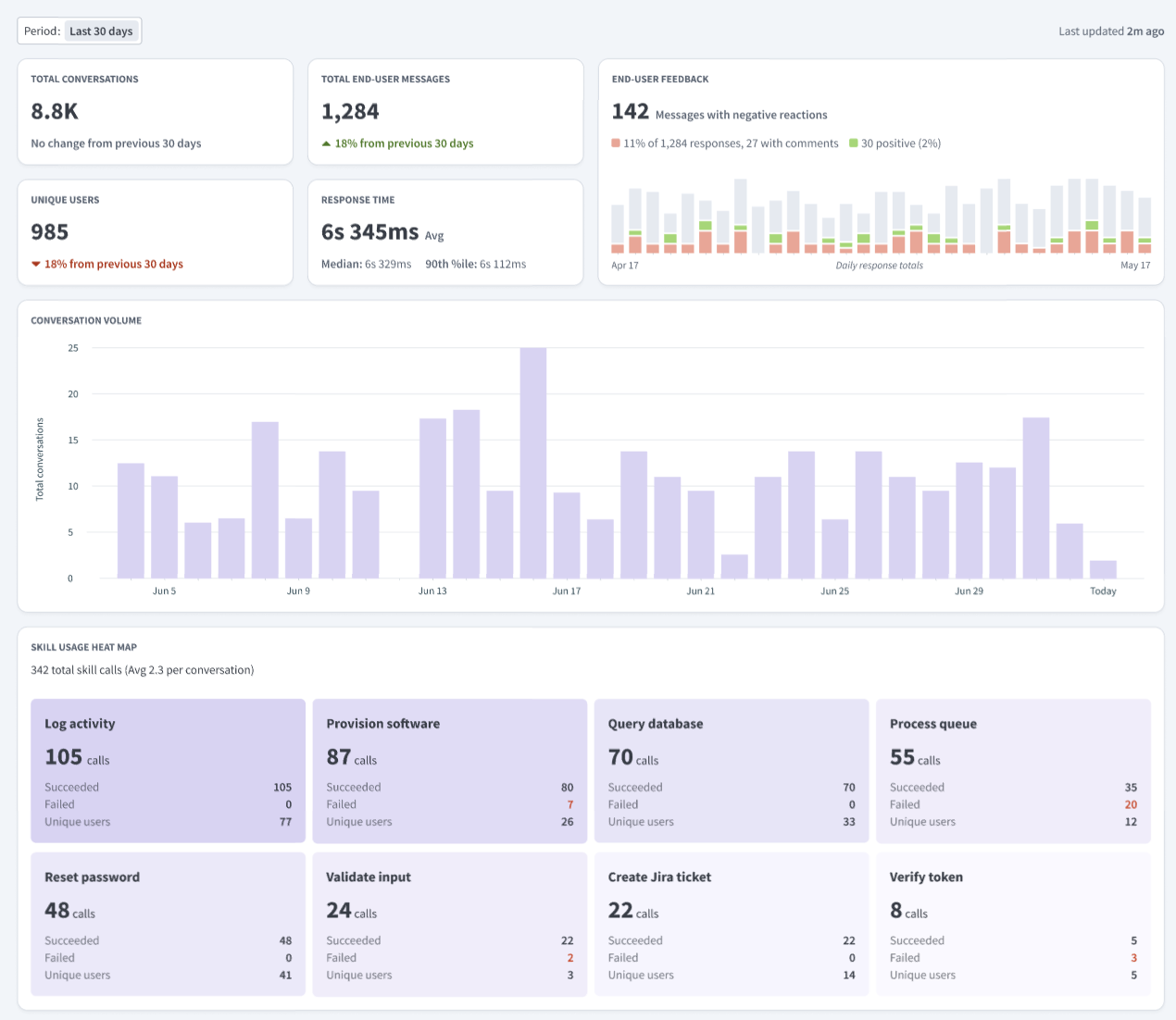Select the Verify token skill card
Image resolution: width=1176 pixels, height=1020 pixels.
click(1013, 924)
